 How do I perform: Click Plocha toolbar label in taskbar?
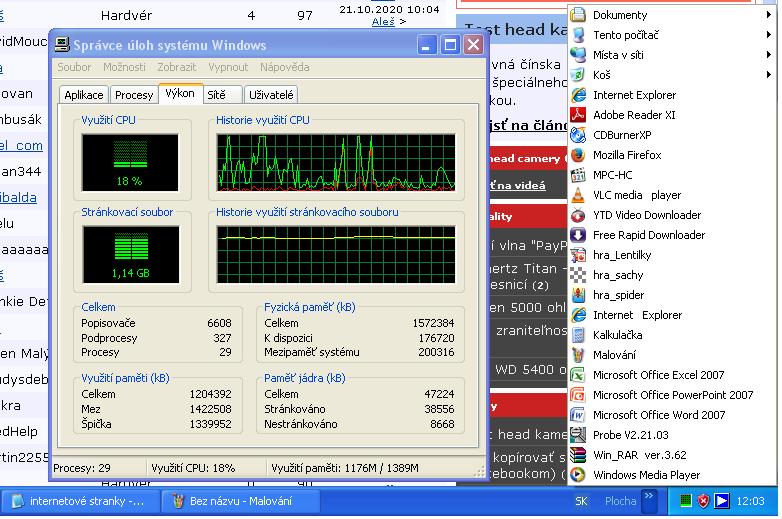click(x=620, y=501)
